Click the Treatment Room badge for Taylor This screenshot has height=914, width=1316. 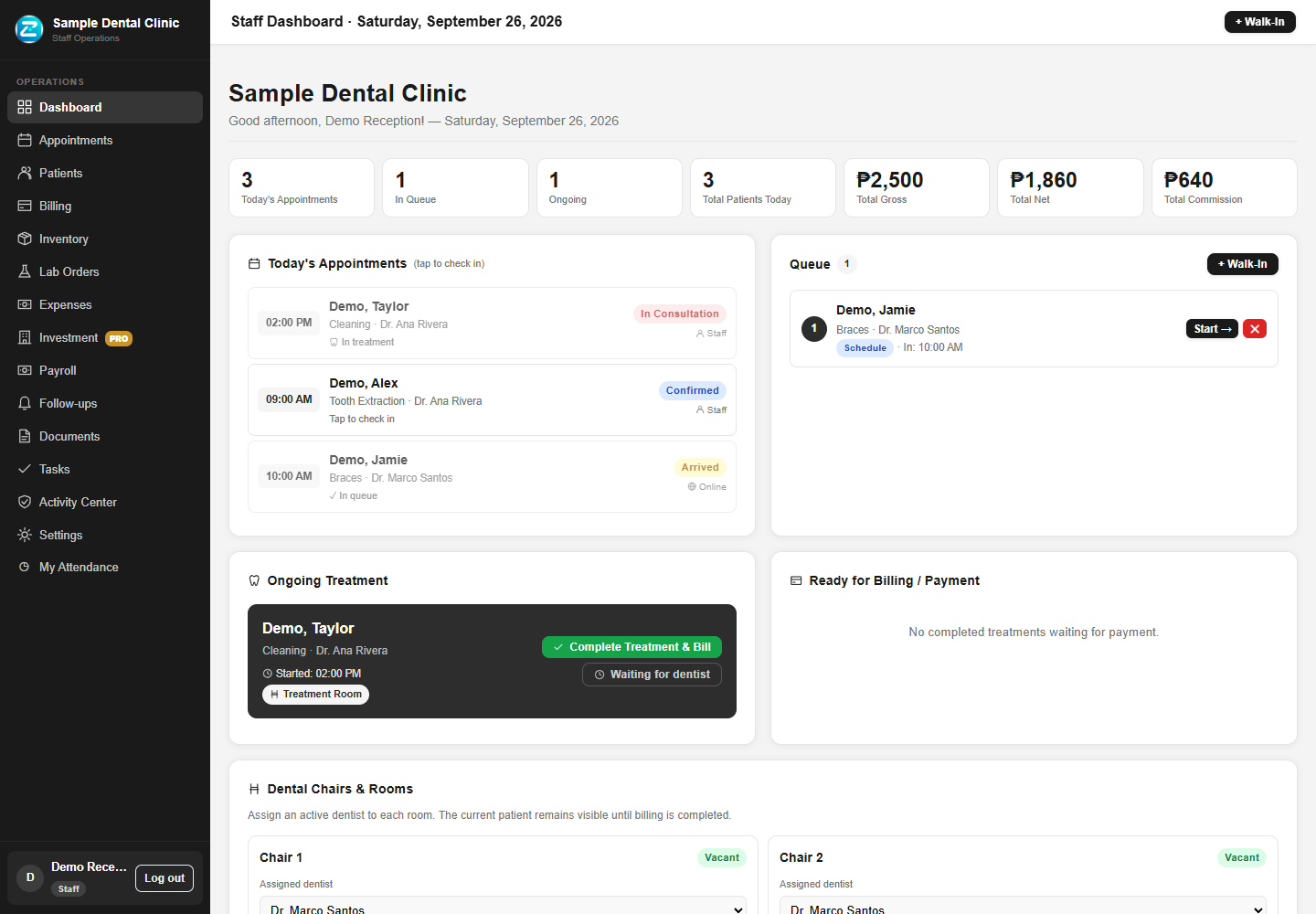[x=315, y=695]
